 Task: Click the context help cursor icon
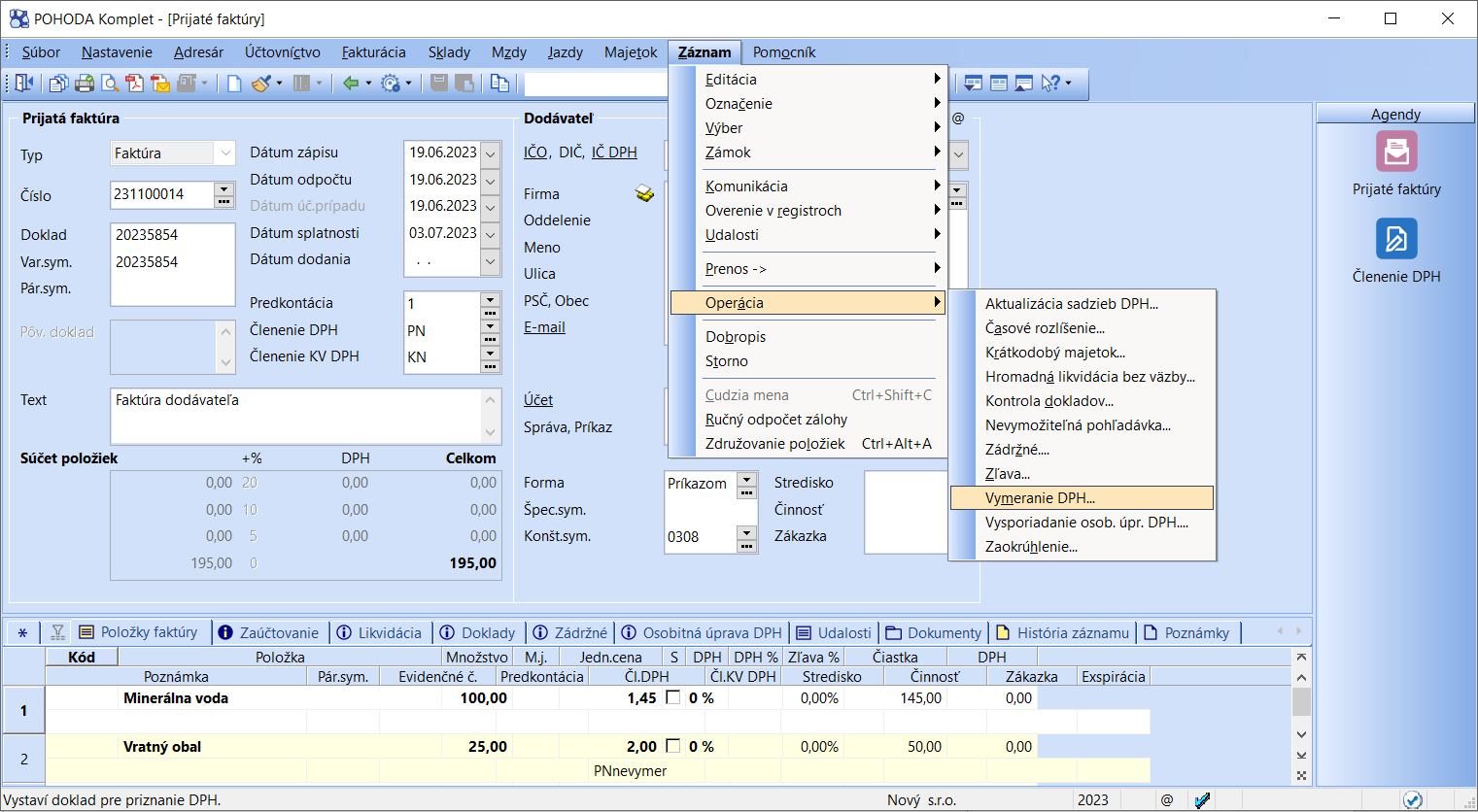tap(1049, 84)
